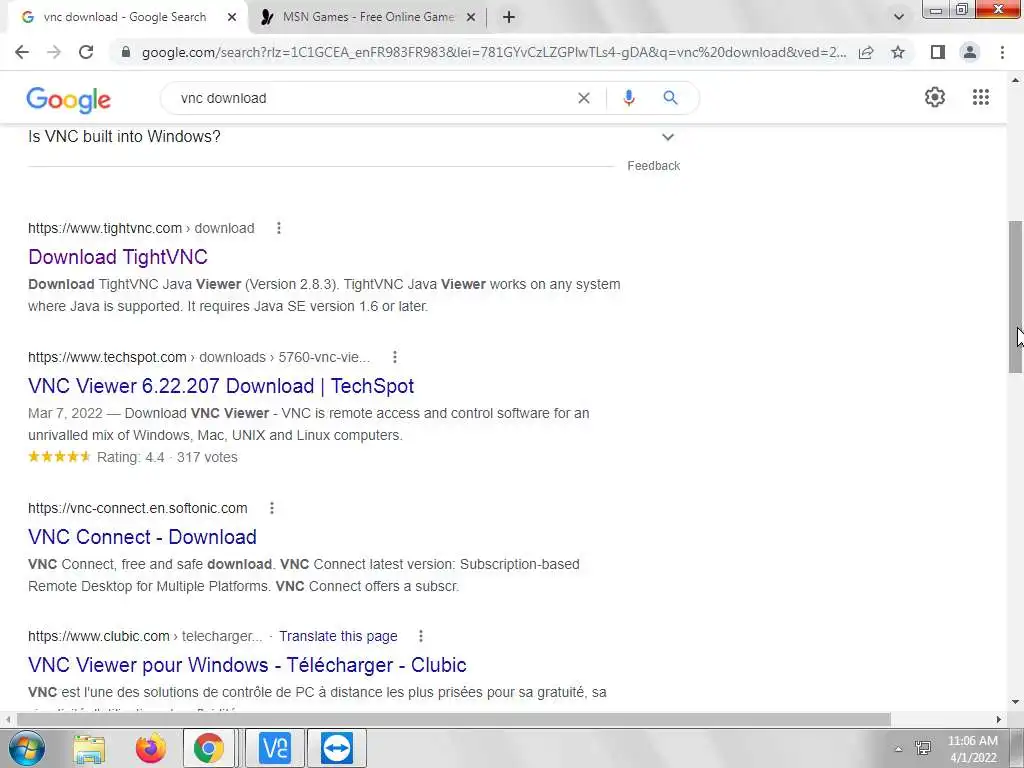
Task: Open VNC Connect - Download link
Action: 142,537
